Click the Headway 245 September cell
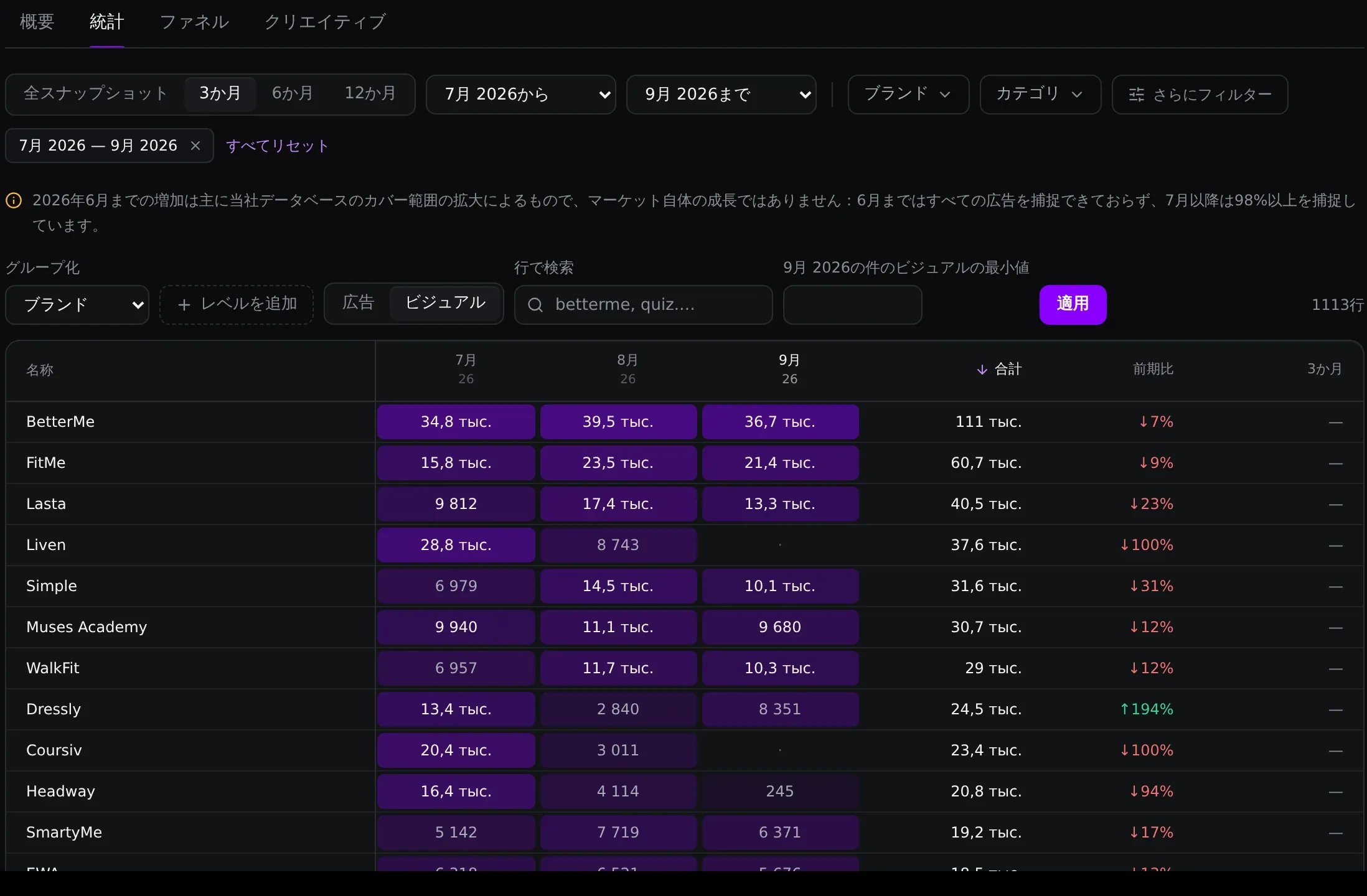1367x896 pixels. pos(780,791)
